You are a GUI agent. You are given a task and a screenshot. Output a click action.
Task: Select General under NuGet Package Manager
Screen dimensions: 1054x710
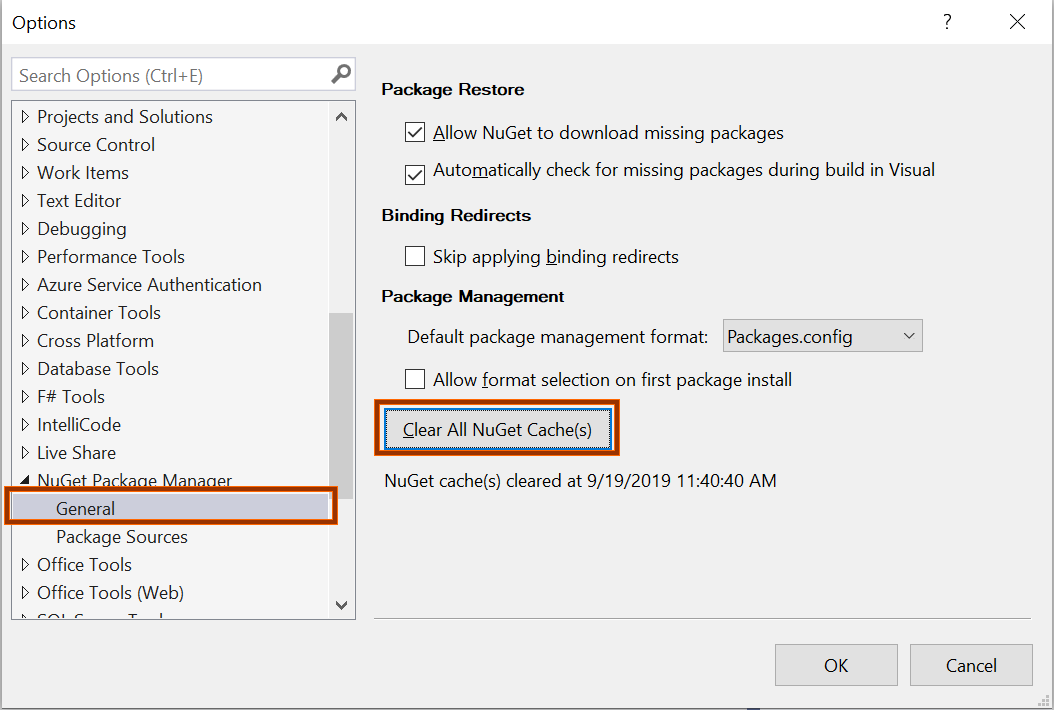pyautogui.click(x=86, y=508)
